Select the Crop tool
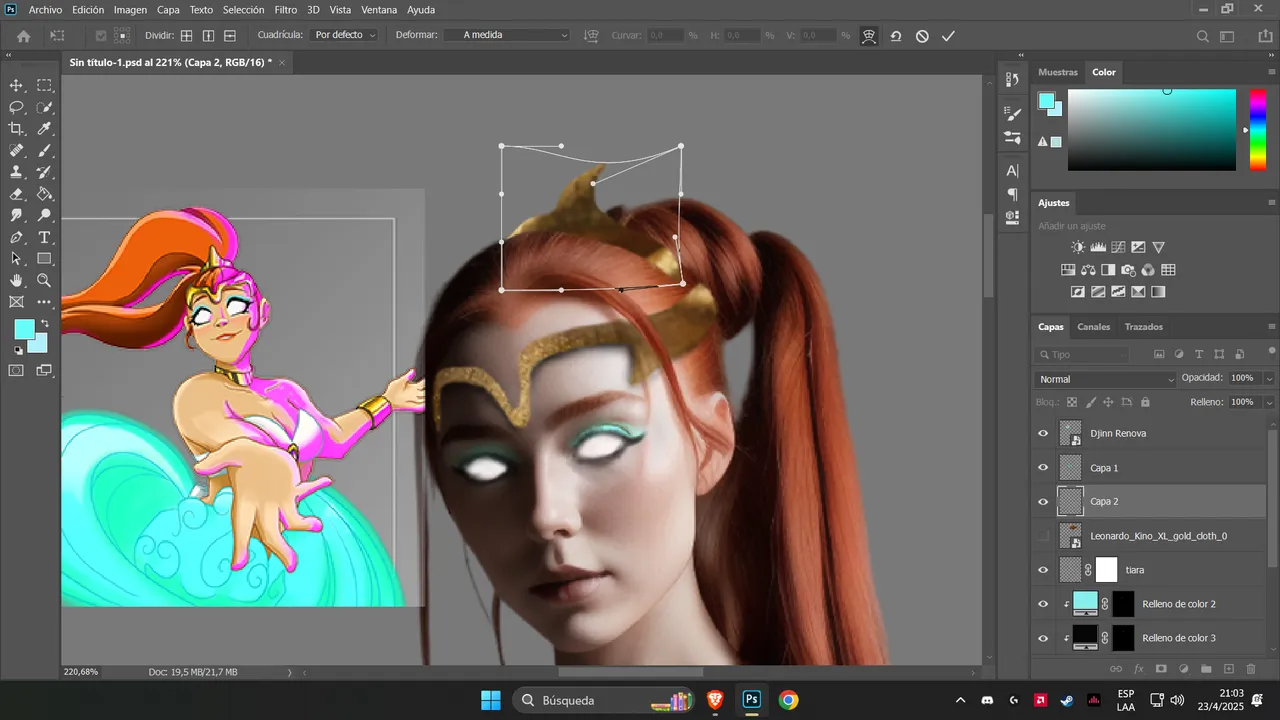The height and width of the screenshot is (720, 1280). 17,129
